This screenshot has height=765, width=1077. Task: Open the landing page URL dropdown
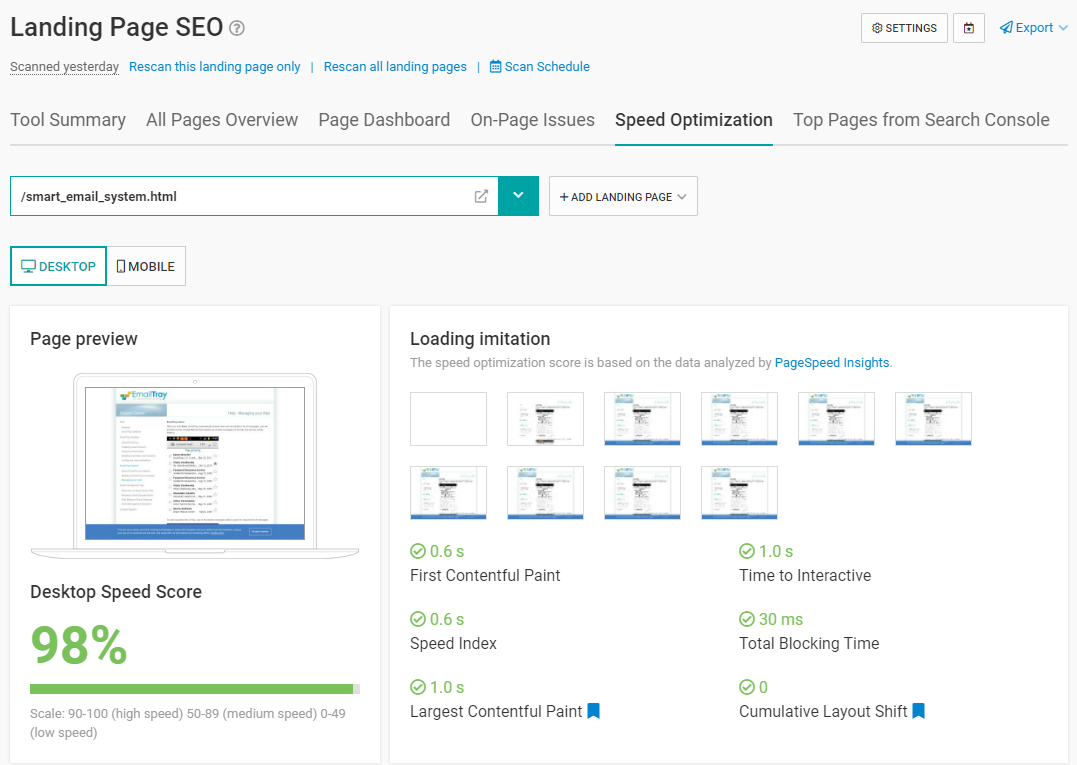(x=519, y=196)
